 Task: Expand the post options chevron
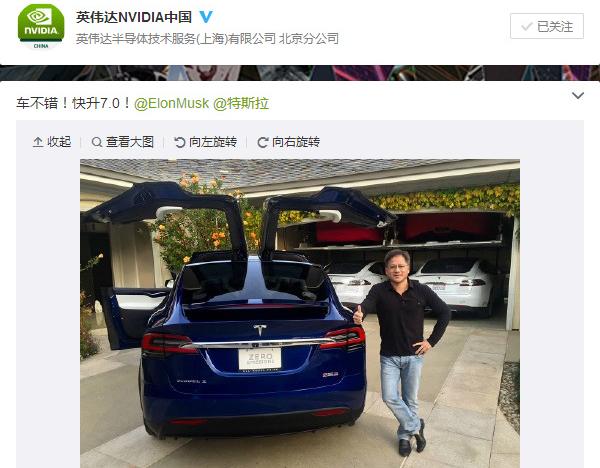click(578, 95)
